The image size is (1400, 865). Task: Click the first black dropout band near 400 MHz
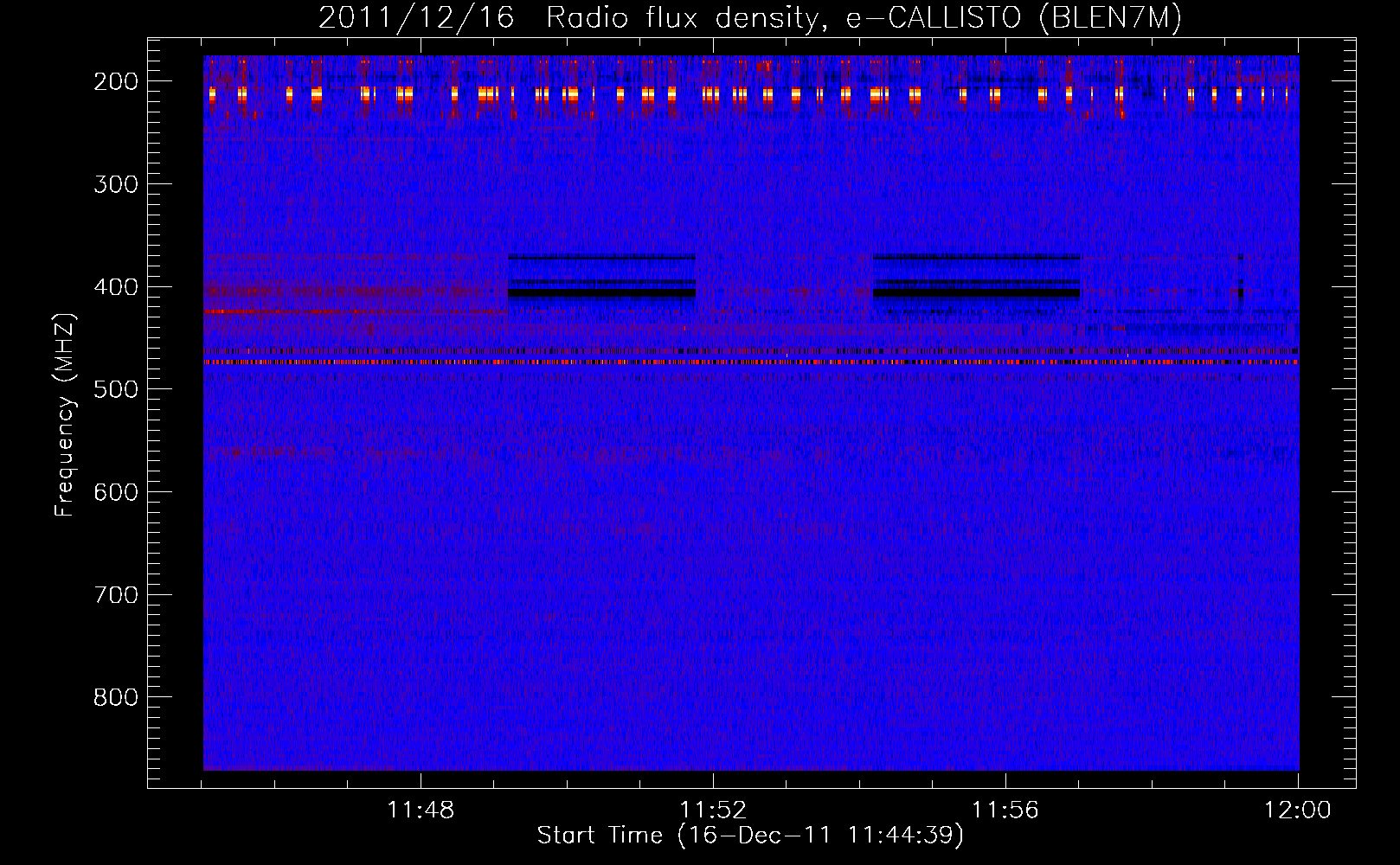click(602, 293)
